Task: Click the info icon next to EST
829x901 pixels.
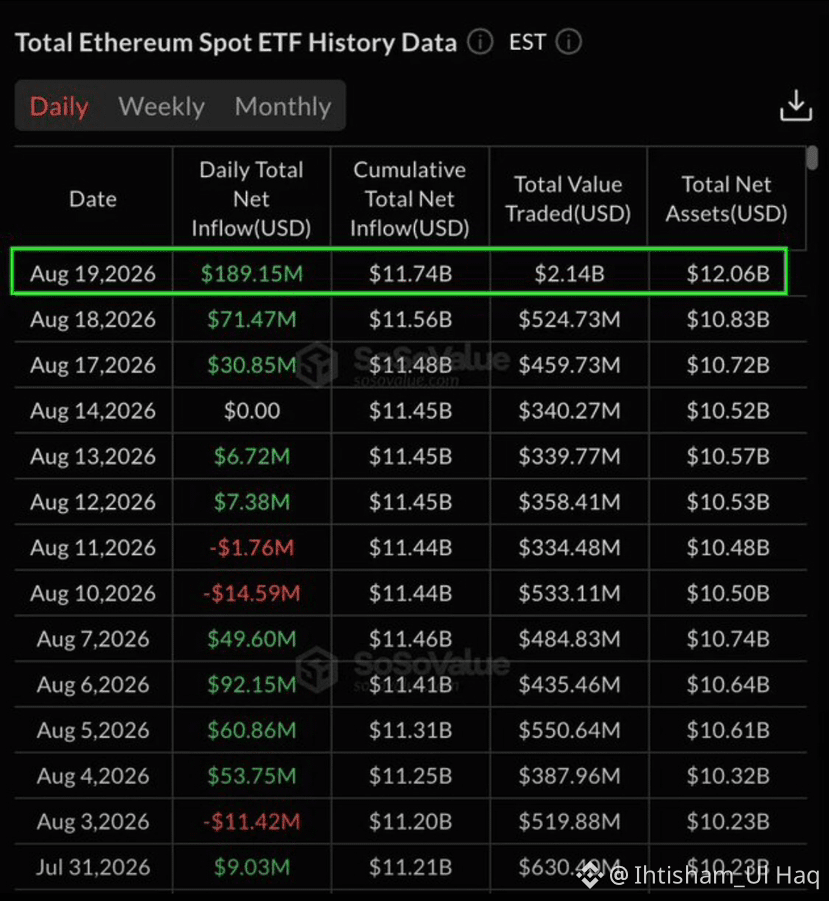Action: 568,42
